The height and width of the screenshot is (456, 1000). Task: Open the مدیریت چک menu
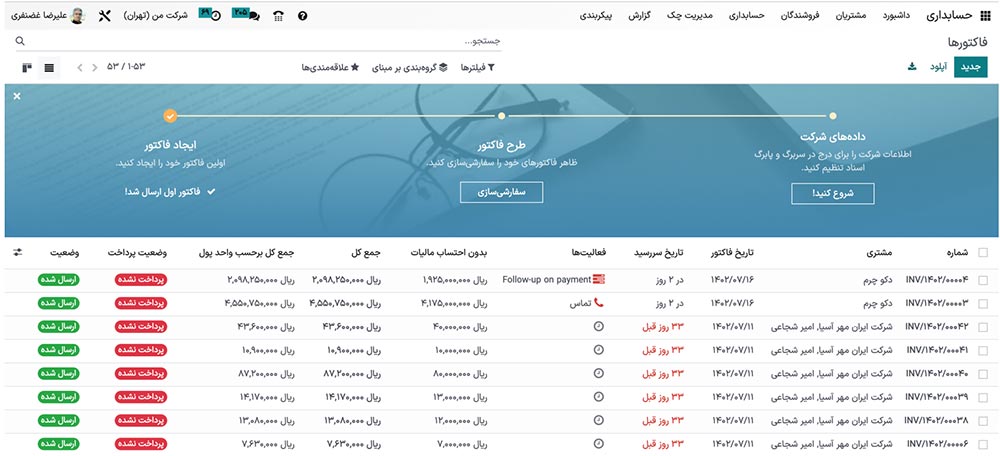690,16
